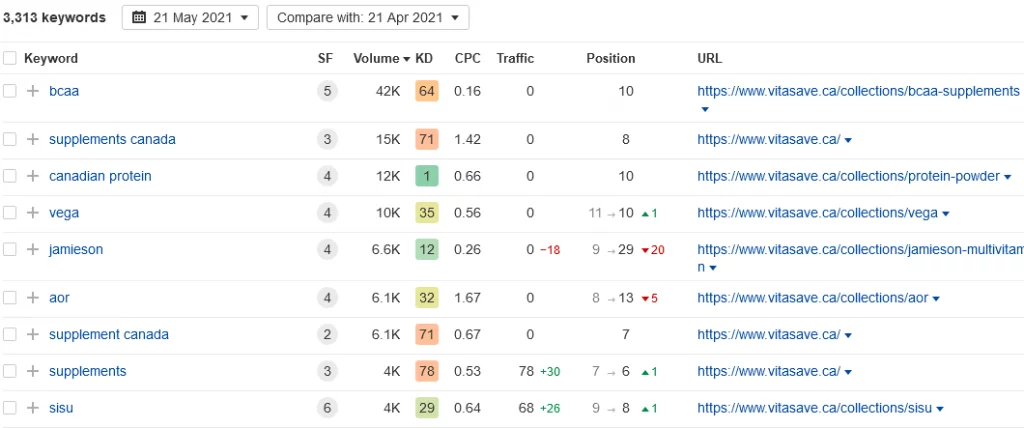This screenshot has width=1024, height=428.
Task: Tick the checkbox for canadian protein row
Action: 10,176
